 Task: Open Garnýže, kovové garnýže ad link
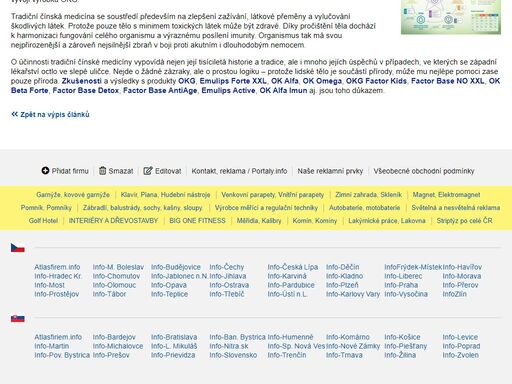click(x=73, y=195)
